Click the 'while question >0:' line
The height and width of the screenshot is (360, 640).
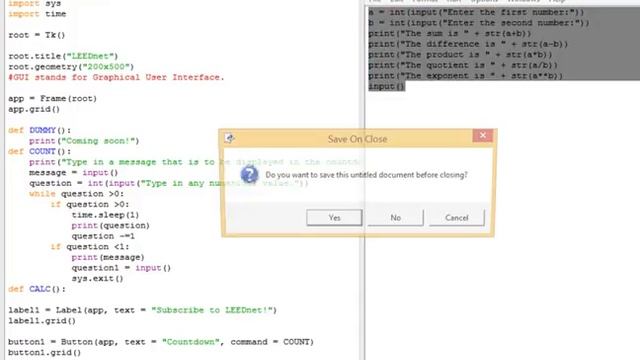pos(76,194)
